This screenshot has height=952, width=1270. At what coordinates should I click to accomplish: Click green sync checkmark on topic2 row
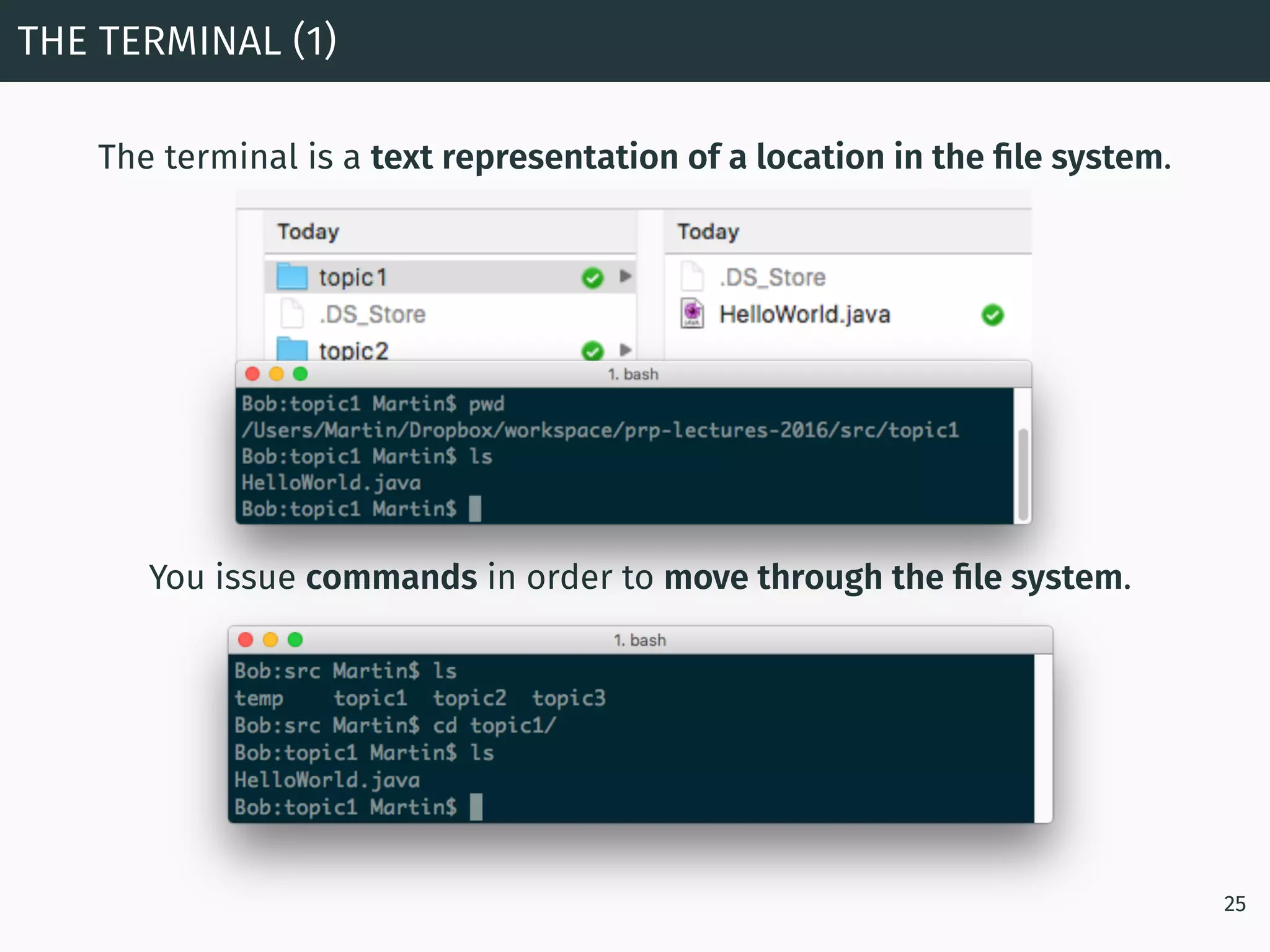coord(592,351)
